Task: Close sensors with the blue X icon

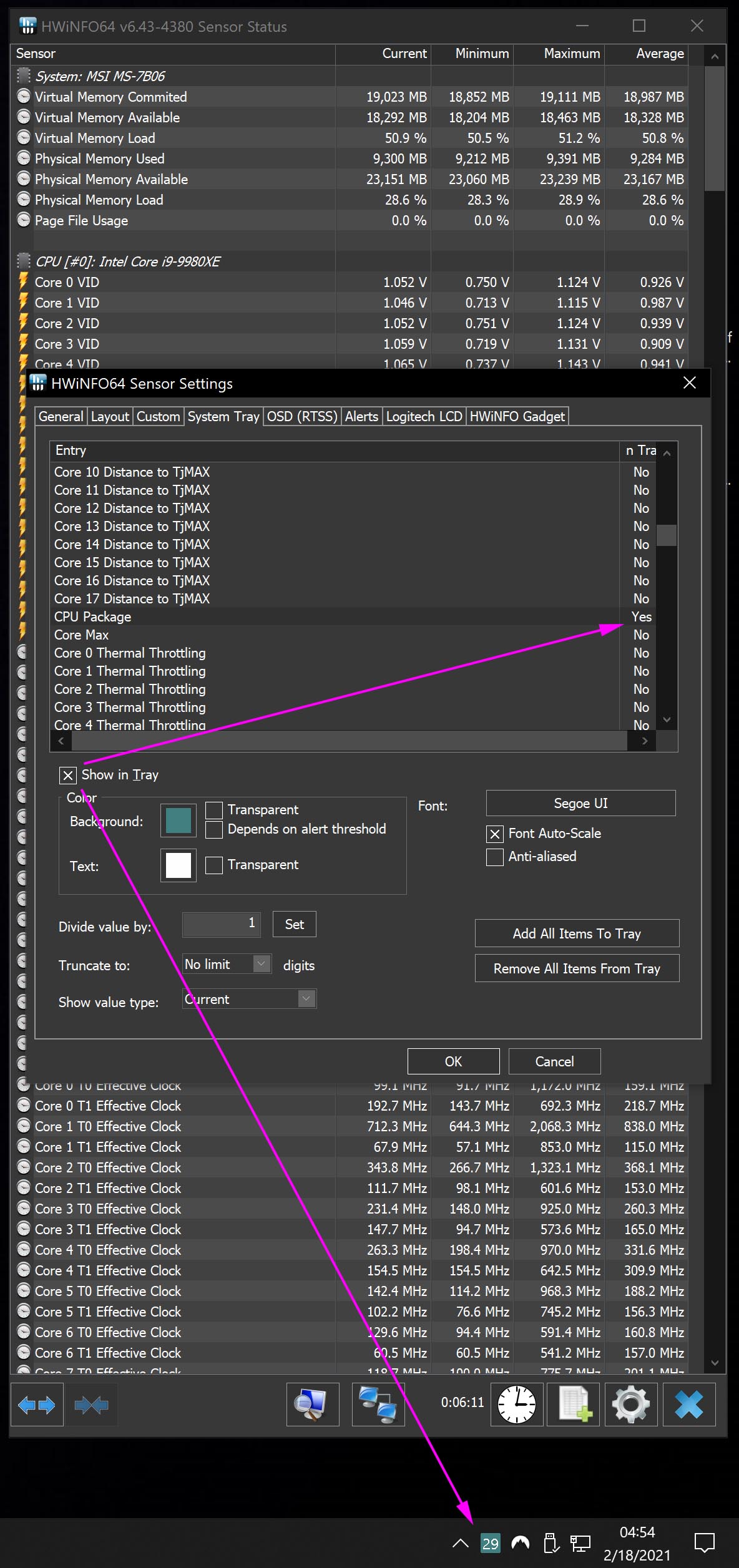Action: [688, 1405]
